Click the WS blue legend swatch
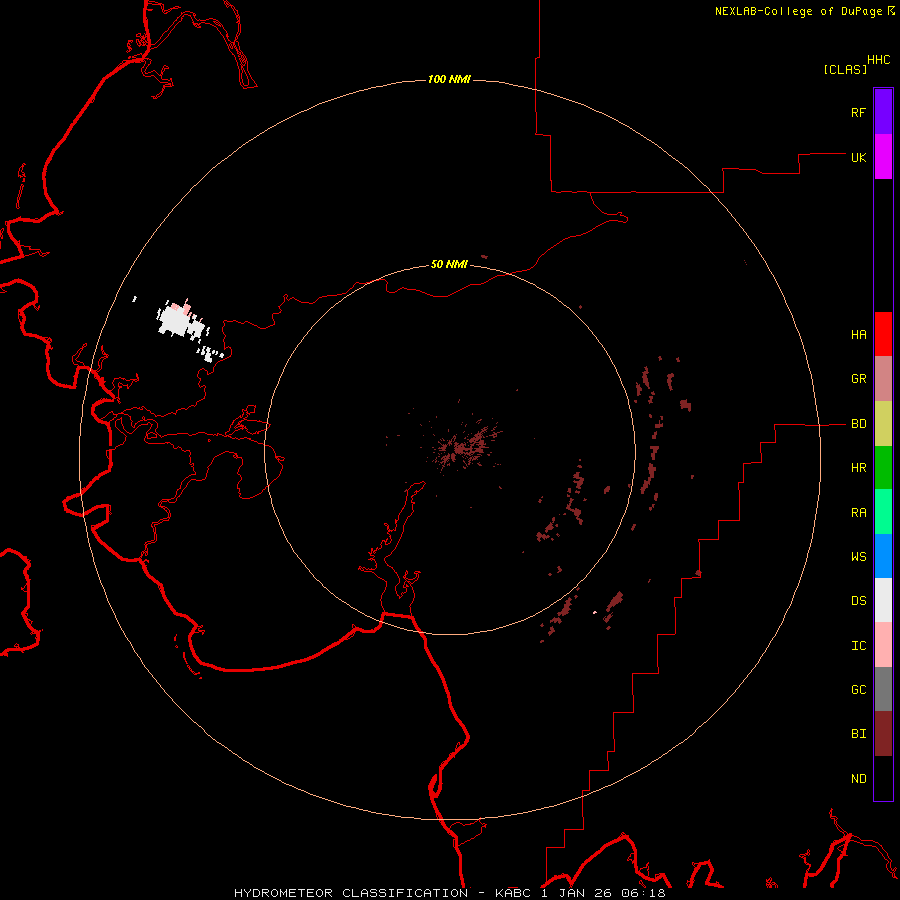This screenshot has height=900, width=900. click(x=883, y=556)
